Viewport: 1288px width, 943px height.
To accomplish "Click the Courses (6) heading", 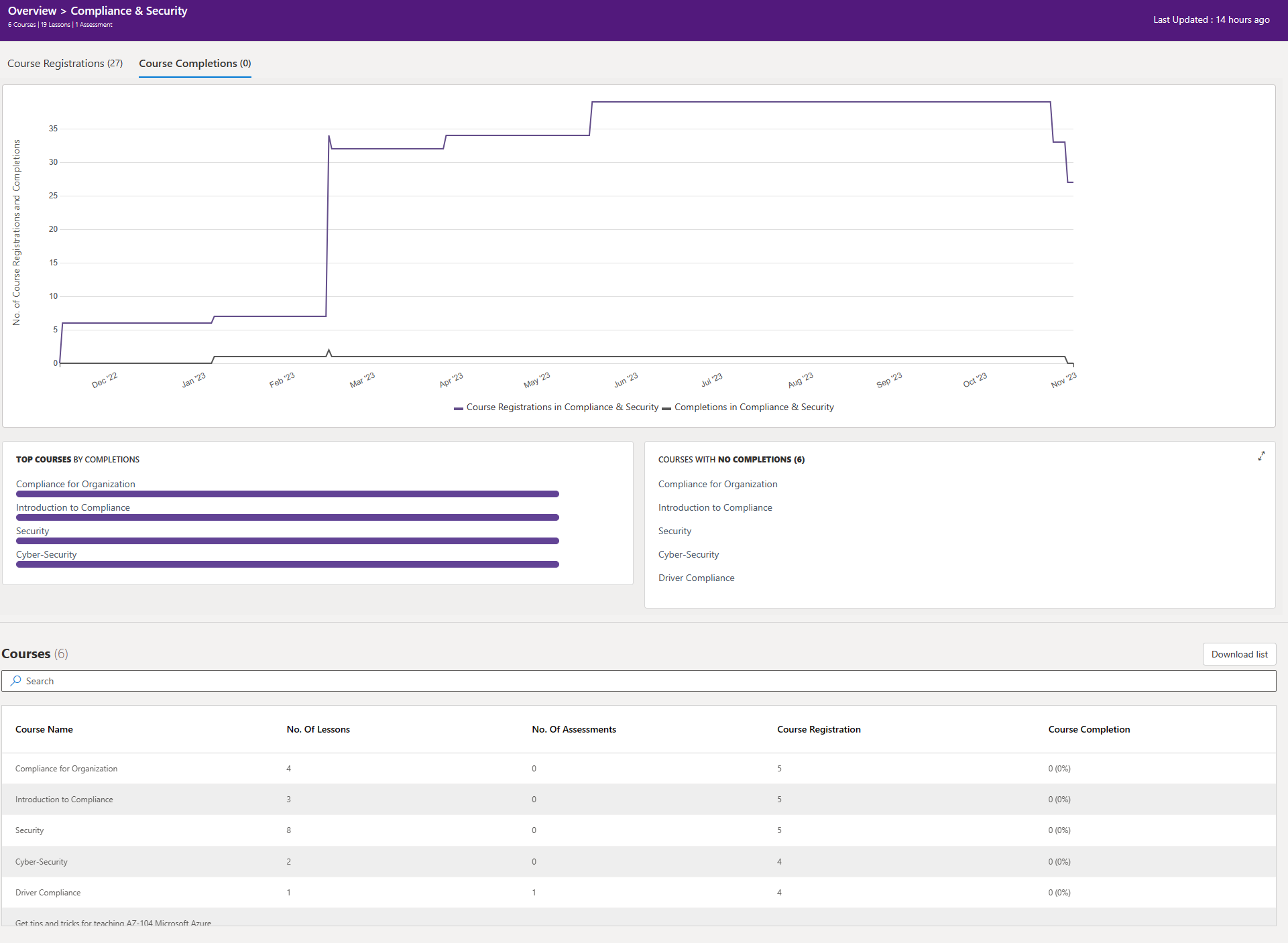I will [x=35, y=653].
